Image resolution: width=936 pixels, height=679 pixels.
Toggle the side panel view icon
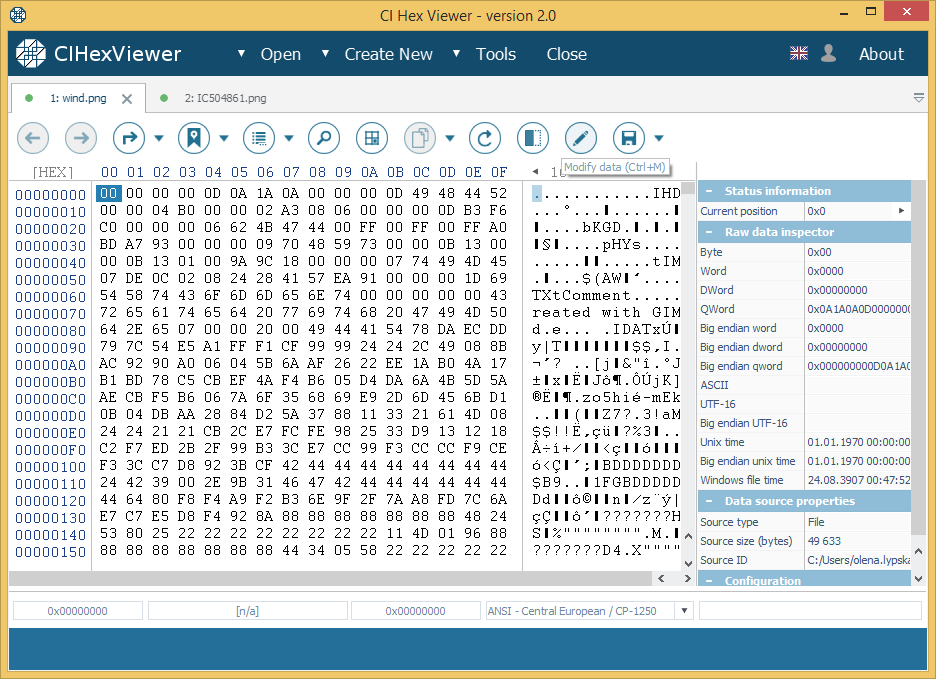point(533,139)
